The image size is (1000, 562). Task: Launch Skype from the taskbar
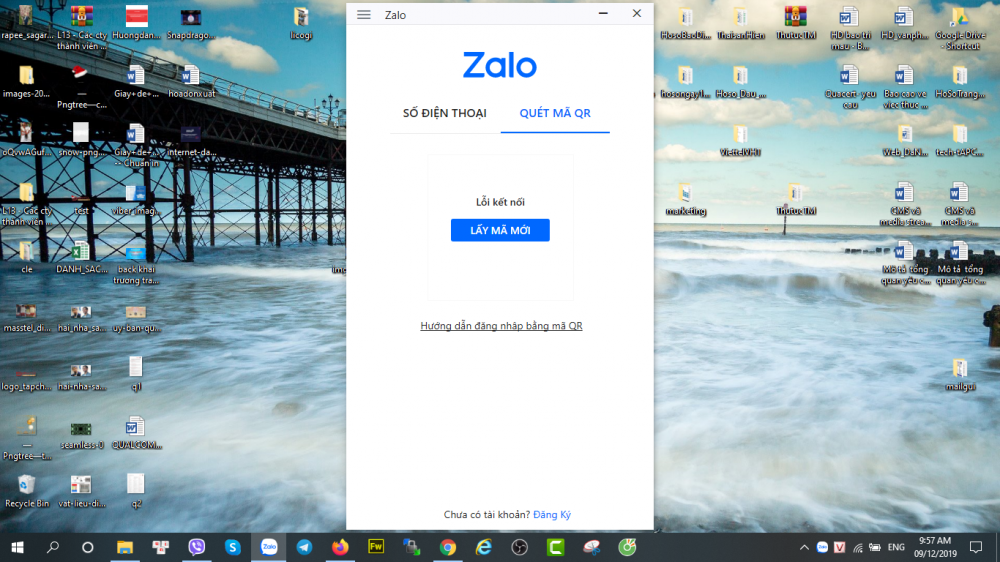pos(233,547)
